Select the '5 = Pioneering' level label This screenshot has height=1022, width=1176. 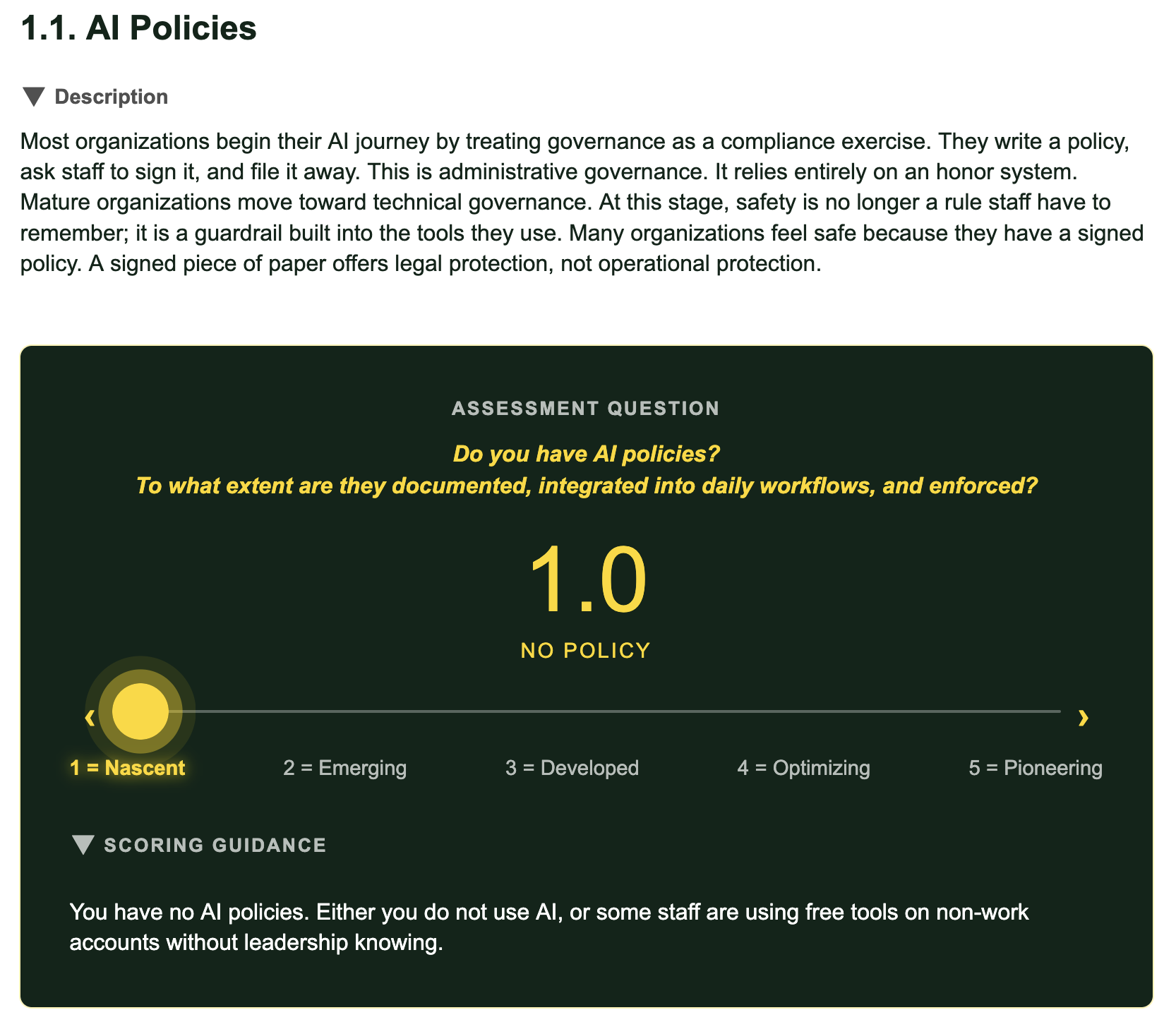coord(1036,768)
